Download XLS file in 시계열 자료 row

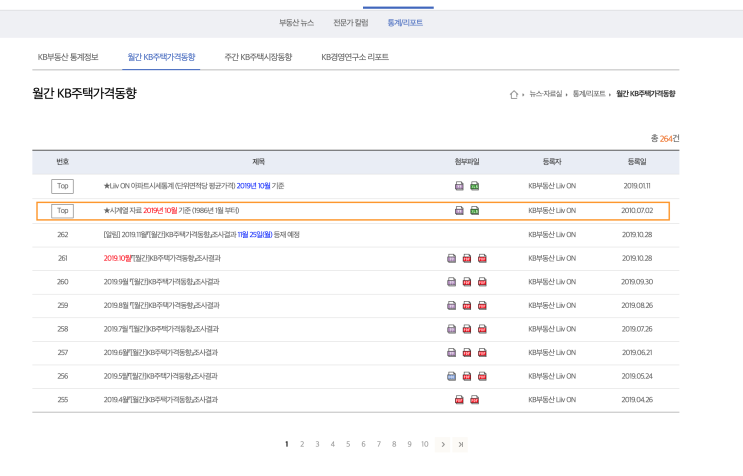(474, 210)
